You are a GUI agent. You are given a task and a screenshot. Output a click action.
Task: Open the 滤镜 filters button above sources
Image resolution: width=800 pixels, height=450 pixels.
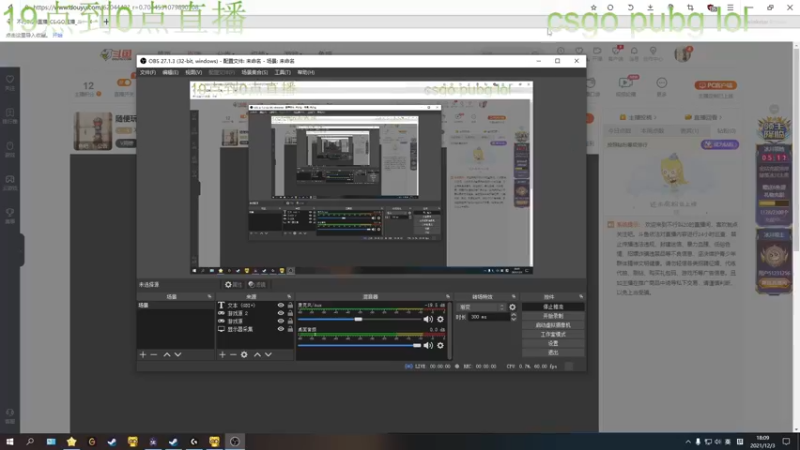(257, 285)
